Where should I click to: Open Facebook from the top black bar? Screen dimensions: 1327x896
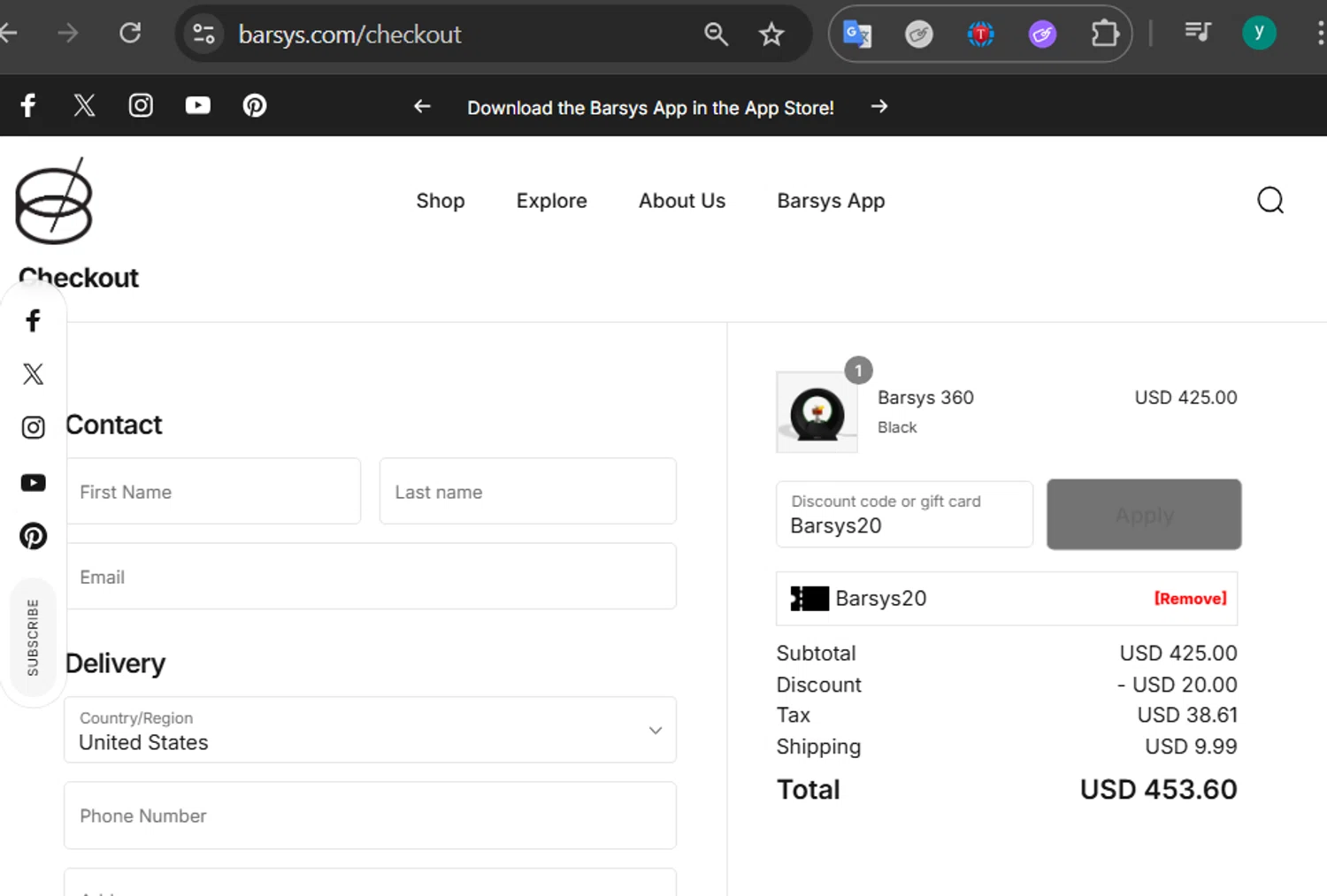pos(28,105)
